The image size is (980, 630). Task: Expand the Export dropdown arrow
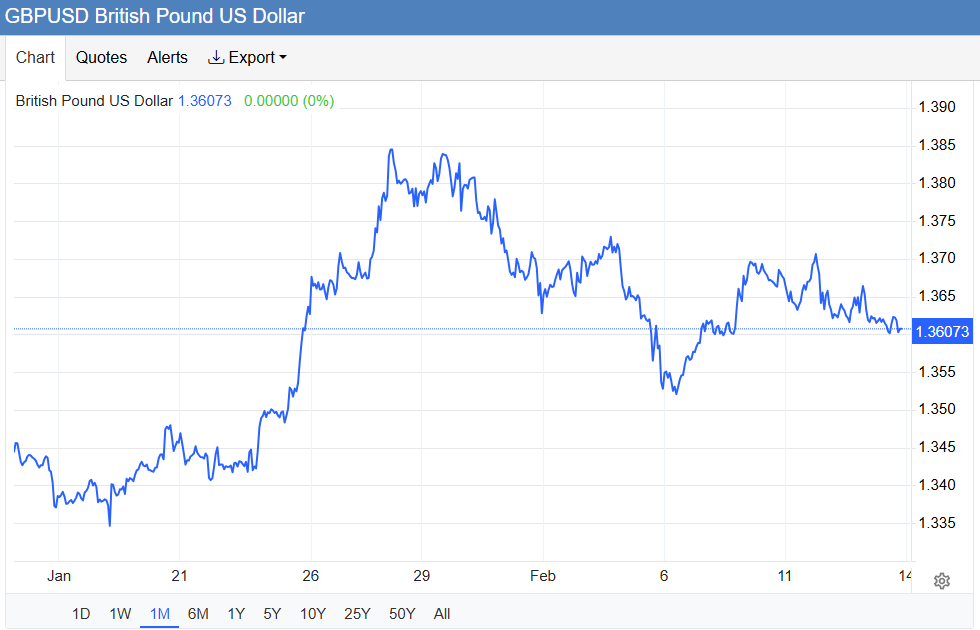pos(283,58)
